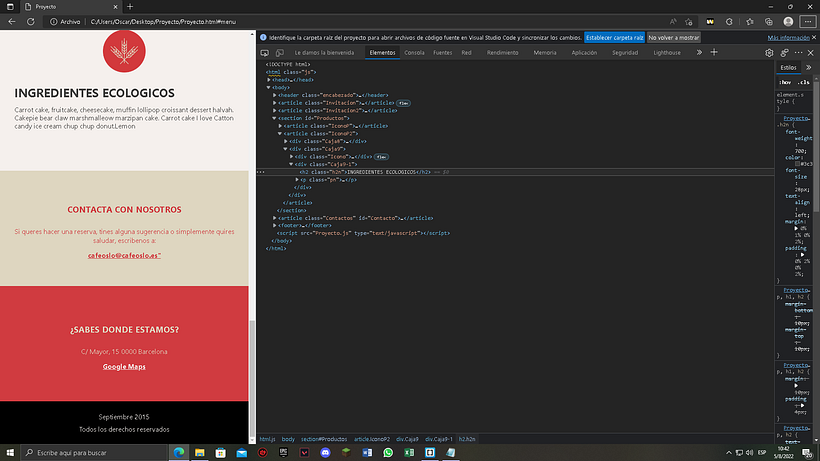Open Google Maps link on page
820x461 pixels.
tap(124, 366)
